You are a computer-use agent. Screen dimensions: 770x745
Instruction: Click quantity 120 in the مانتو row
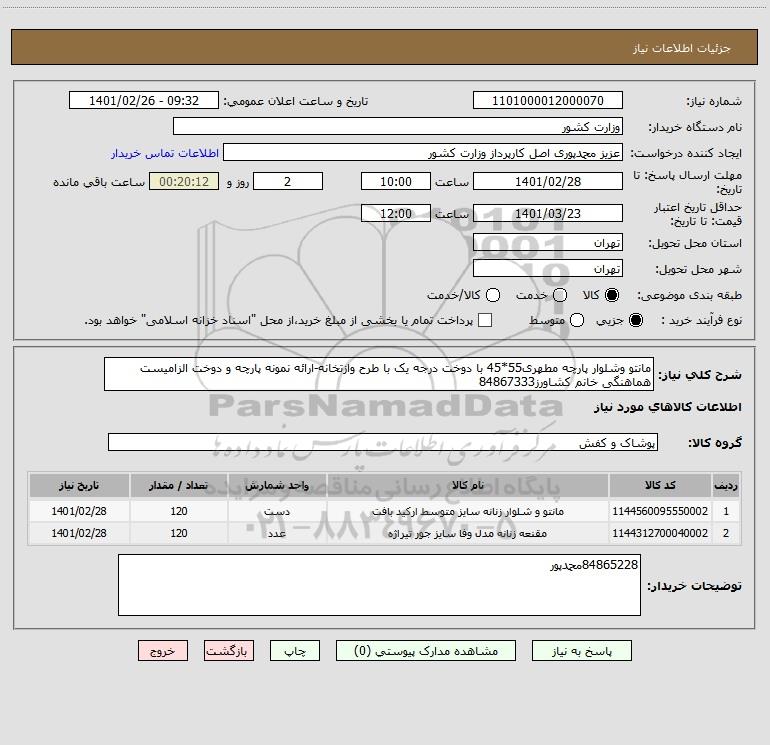(179, 511)
